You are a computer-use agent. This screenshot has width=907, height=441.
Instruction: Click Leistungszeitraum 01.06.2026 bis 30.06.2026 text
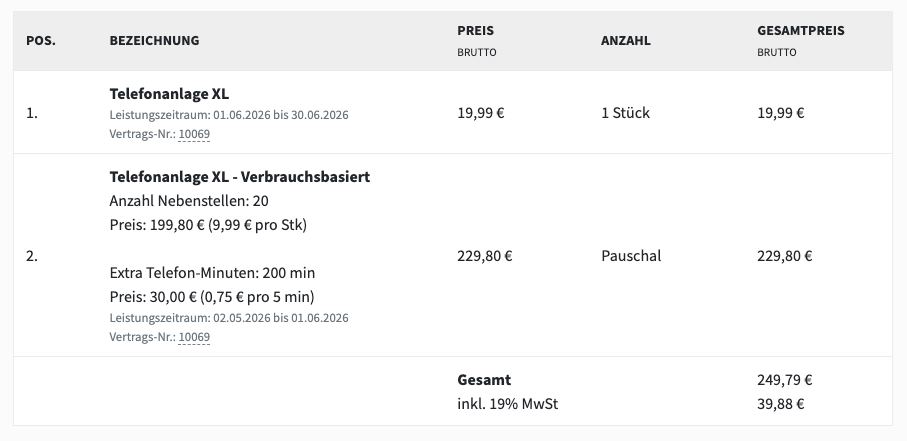tap(229, 115)
